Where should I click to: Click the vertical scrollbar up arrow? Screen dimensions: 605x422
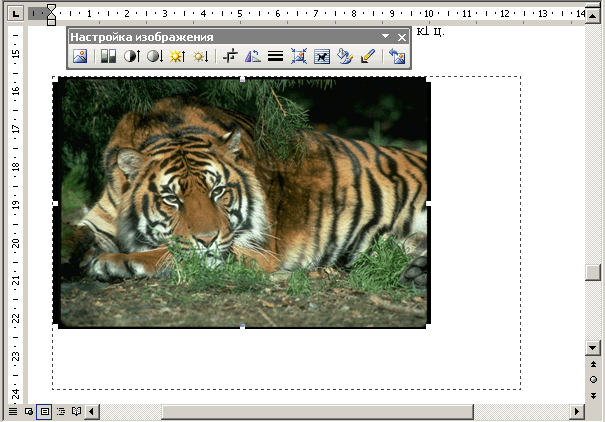tap(593, 15)
